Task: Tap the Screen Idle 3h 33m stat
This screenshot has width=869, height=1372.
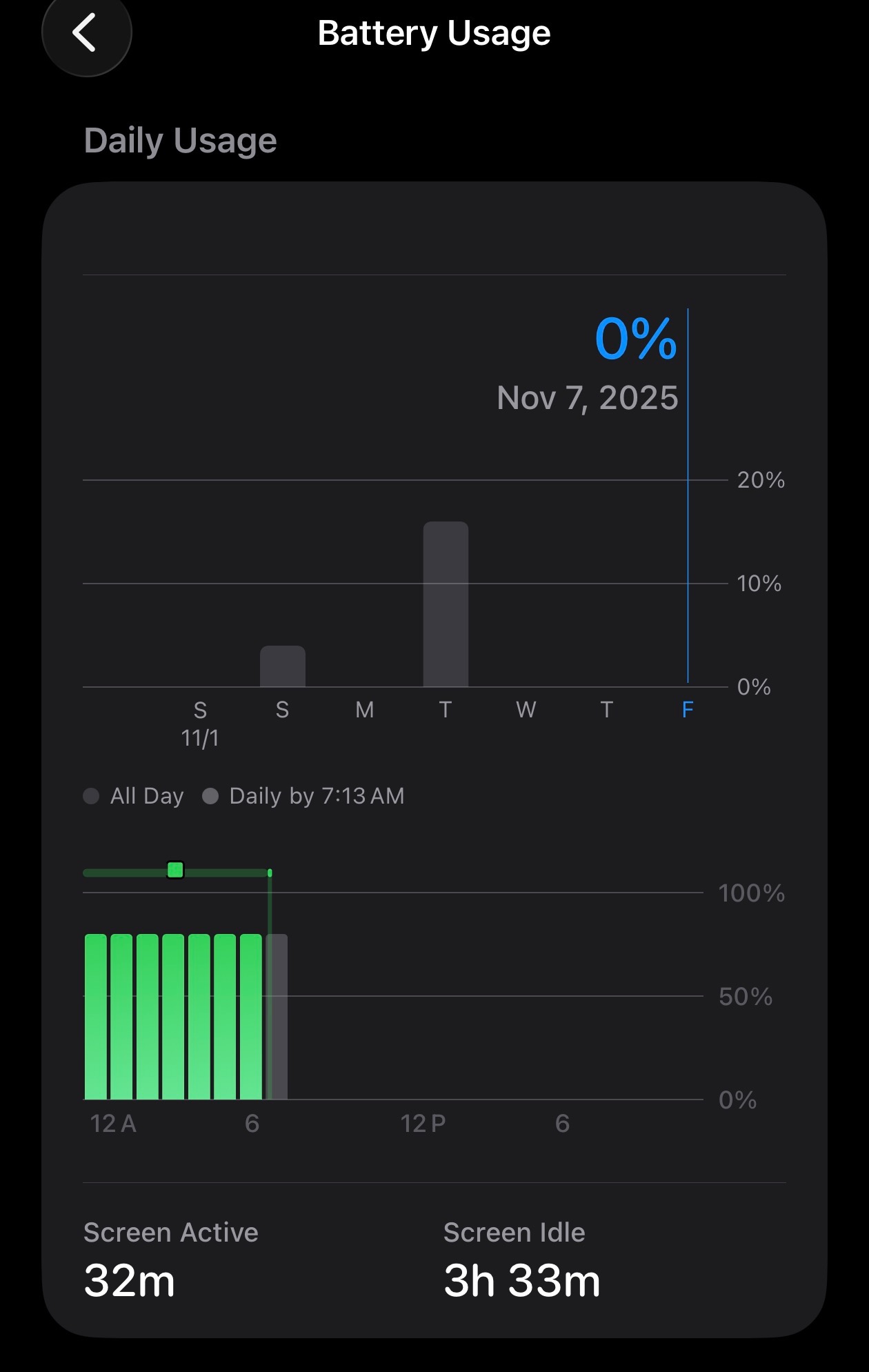Action: (521, 1260)
